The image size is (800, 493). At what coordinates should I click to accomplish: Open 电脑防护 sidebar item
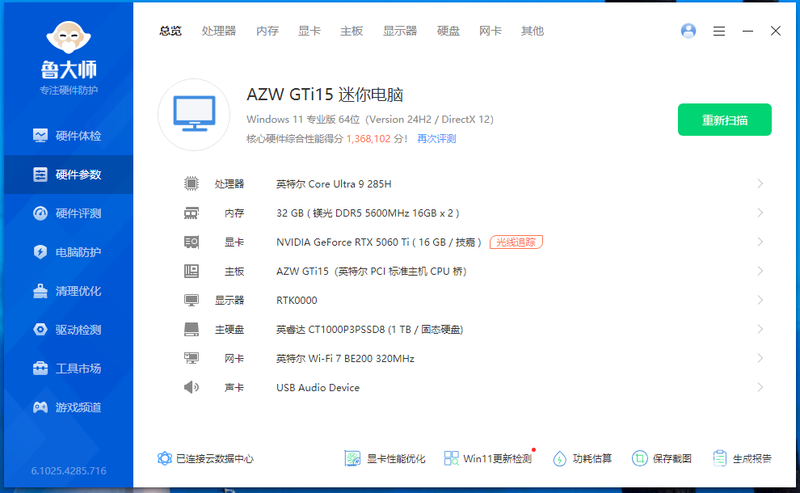[67, 252]
